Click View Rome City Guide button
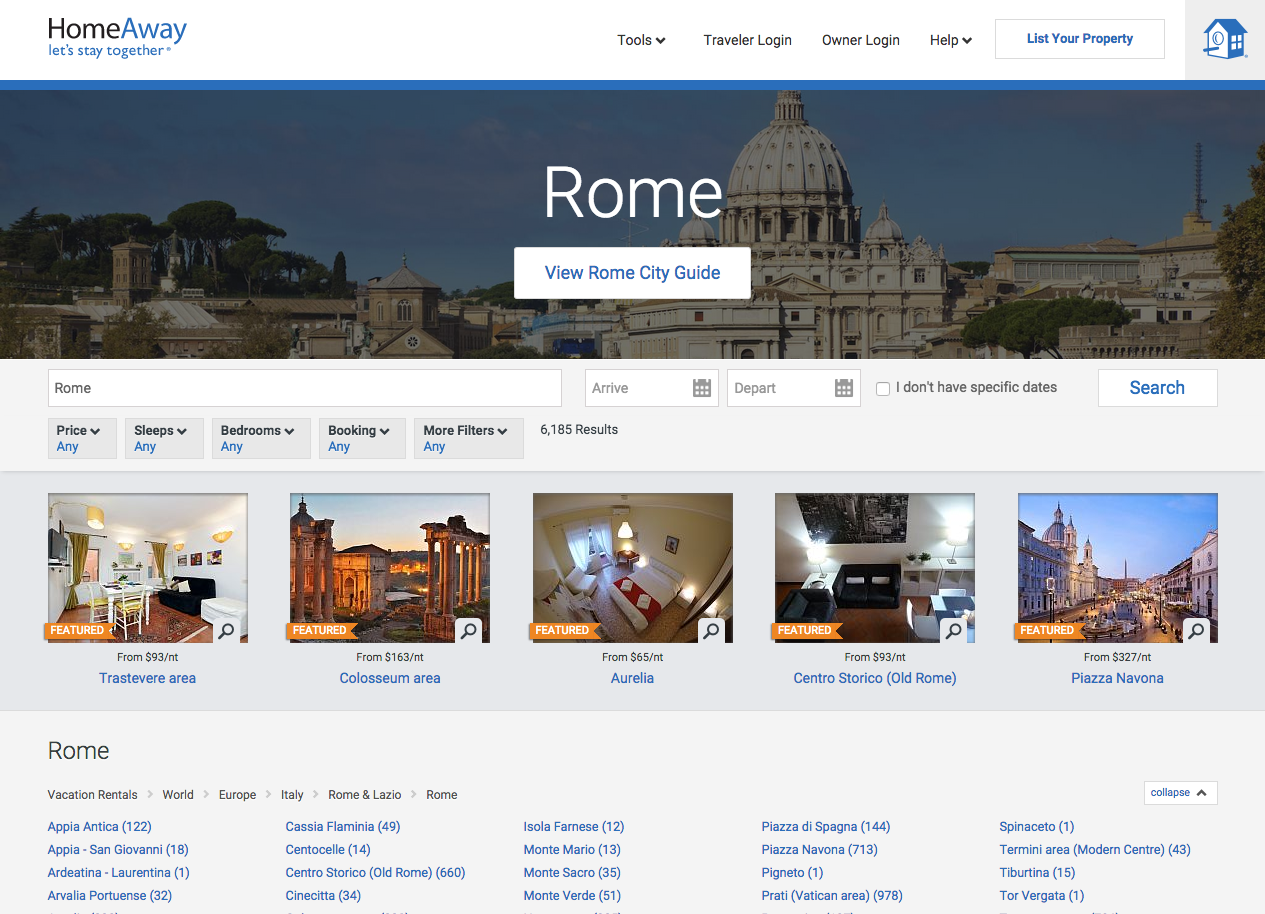The height and width of the screenshot is (914, 1265). point(632,273)
